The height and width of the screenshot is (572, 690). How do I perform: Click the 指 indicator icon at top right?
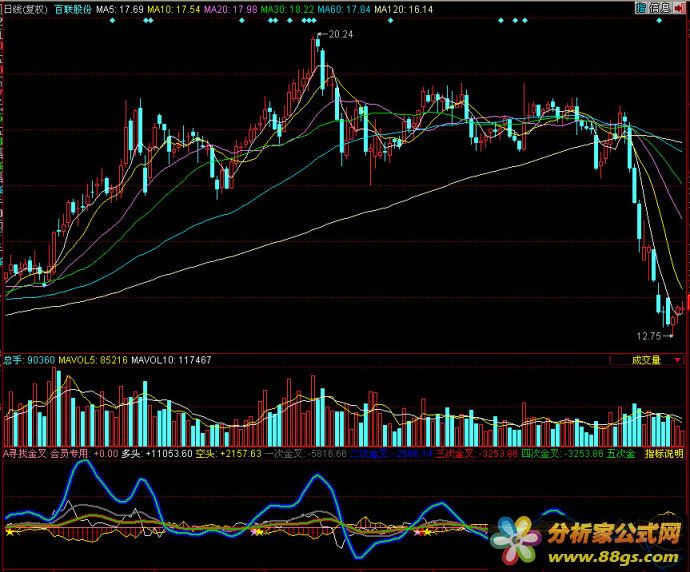(640, 8)
